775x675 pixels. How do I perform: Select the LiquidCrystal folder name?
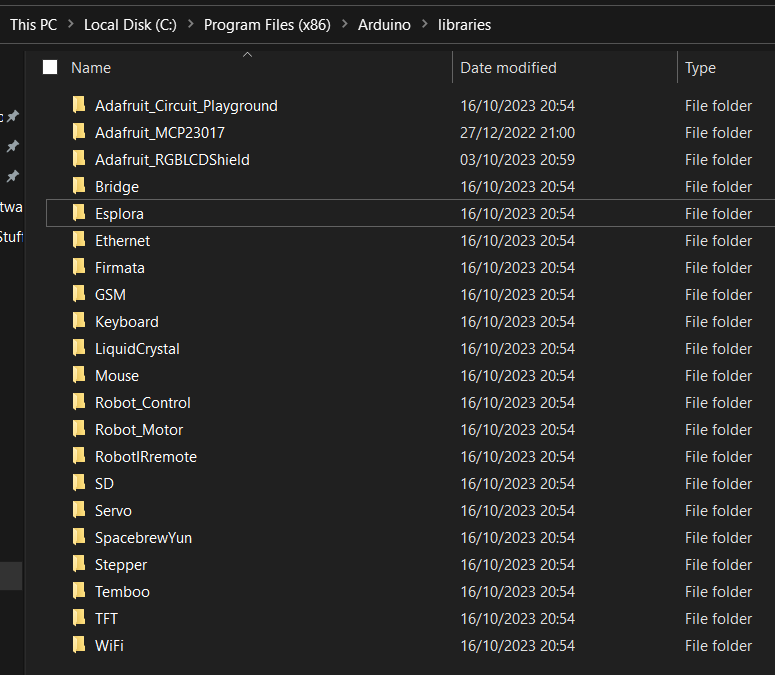[137, 349]
